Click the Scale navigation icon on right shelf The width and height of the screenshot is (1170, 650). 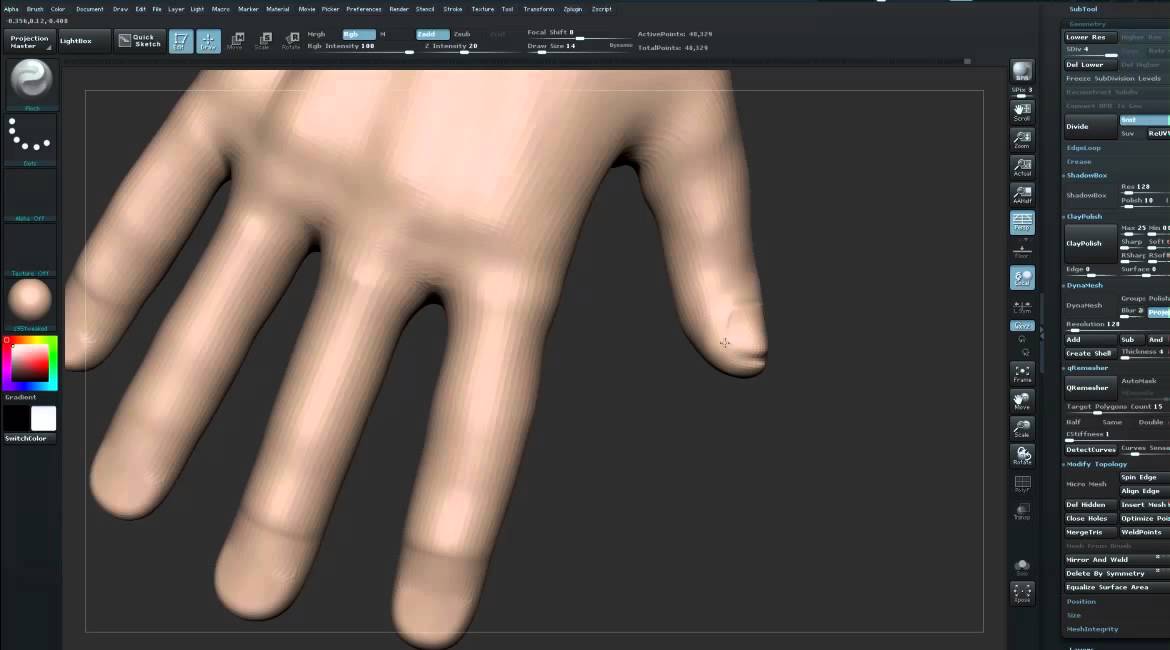pyautogui.click(x=1022, y=428)
